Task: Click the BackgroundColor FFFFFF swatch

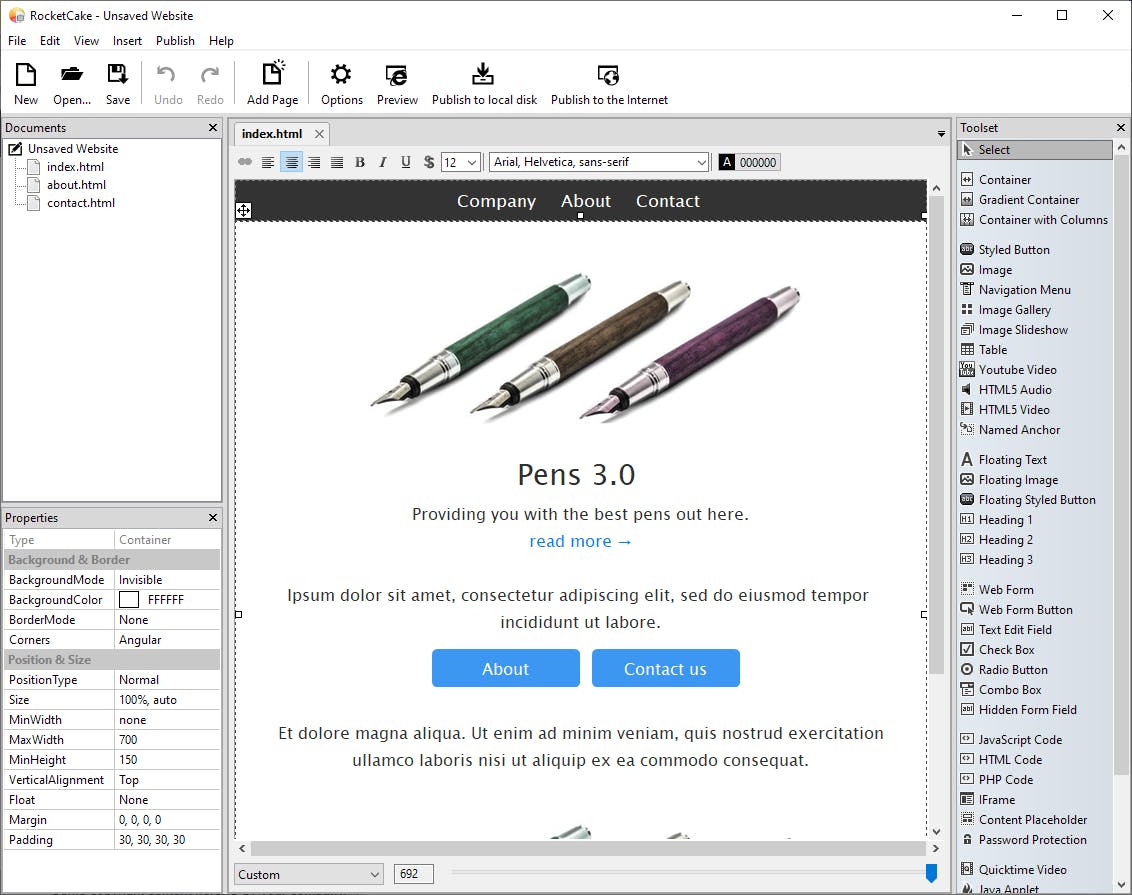Action: pos(129,600)
